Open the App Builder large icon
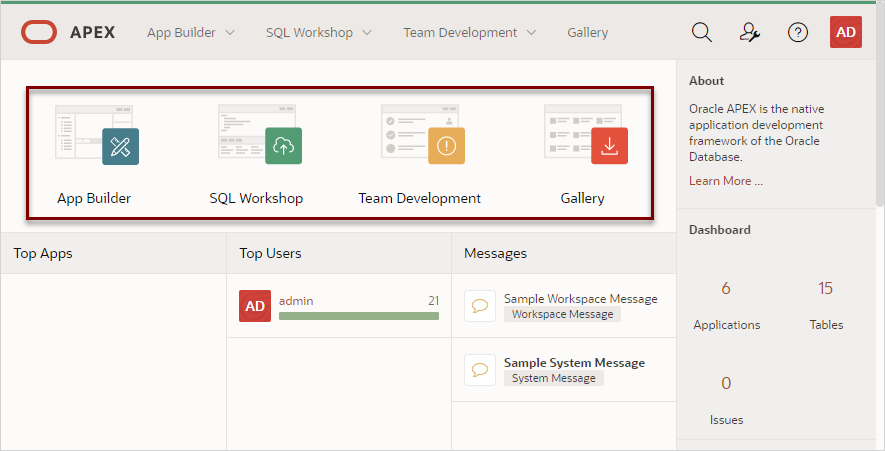885x451 pixels. (x=97, y=134)
